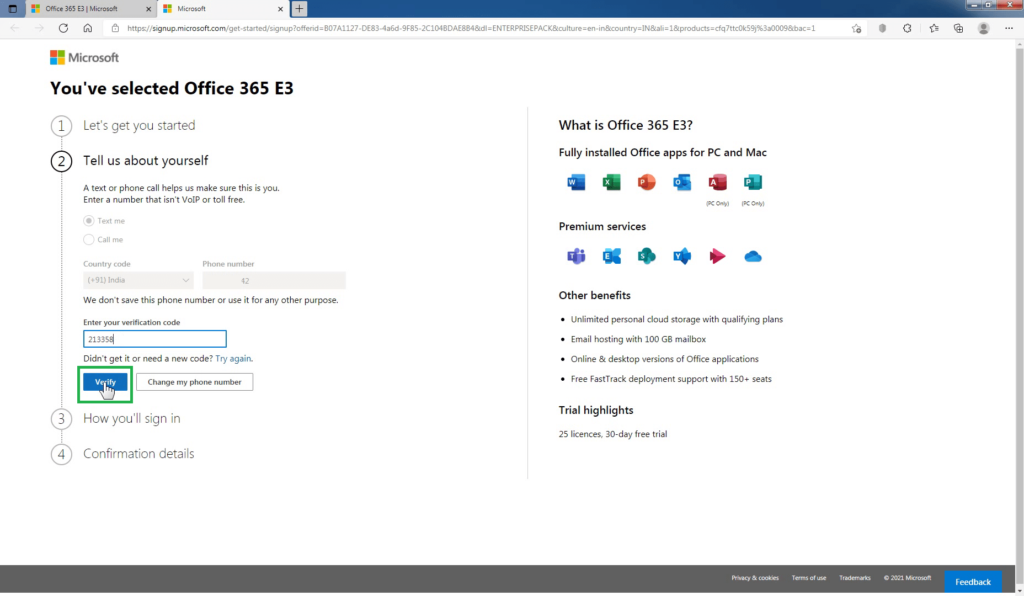Image resolution: width=1024 pixels, height=596 pixels.
Task: Click the verification code input field
Action: tap(155, 339)
